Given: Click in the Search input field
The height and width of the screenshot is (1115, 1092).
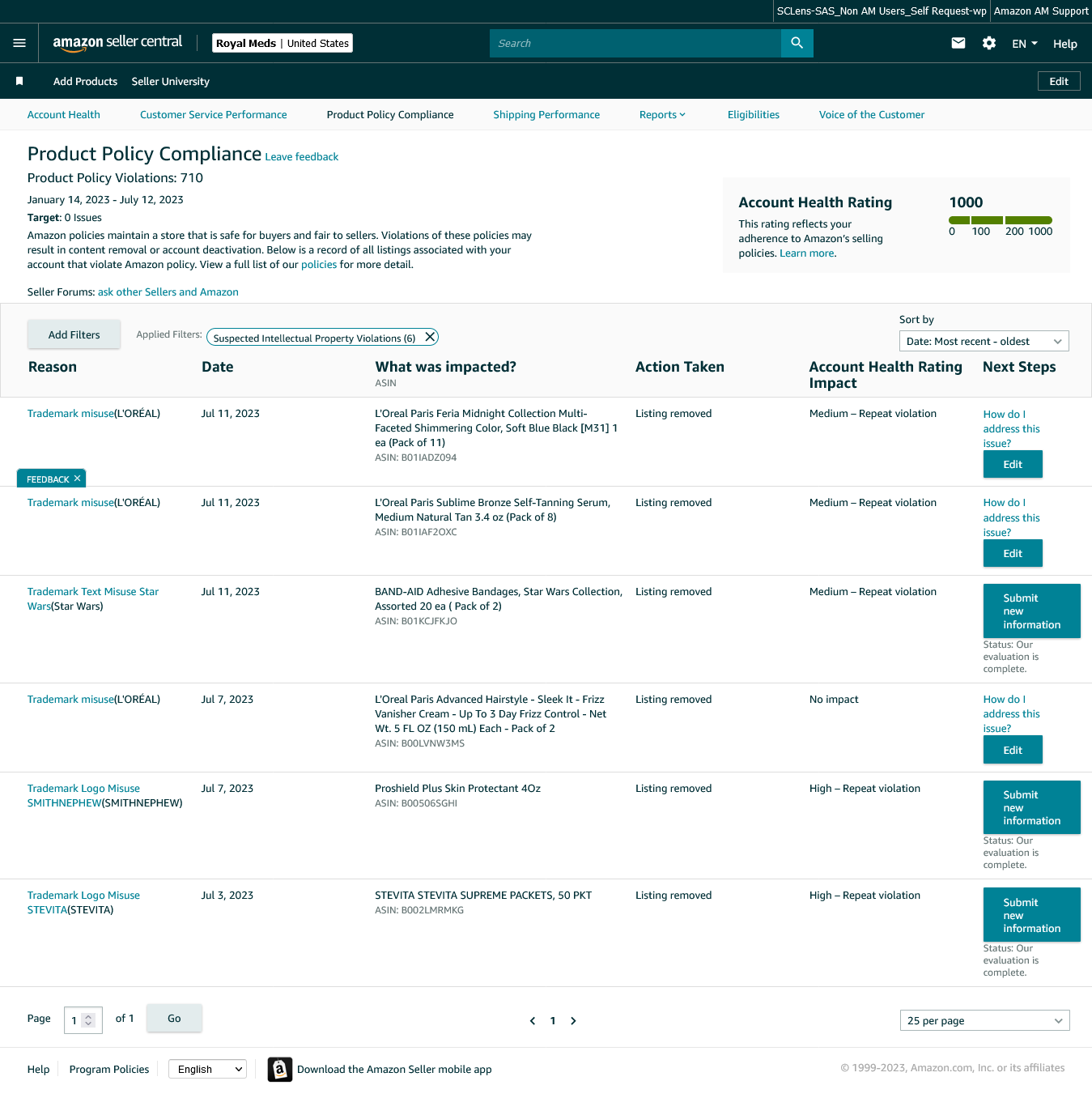Looking at the screenshot, I should coord(635,43).
